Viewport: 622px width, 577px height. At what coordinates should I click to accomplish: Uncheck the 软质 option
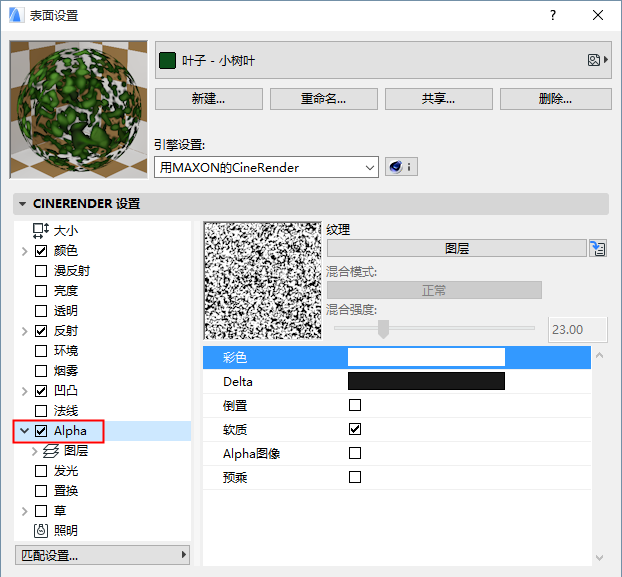pyautogui.click(x=355, y=429)
